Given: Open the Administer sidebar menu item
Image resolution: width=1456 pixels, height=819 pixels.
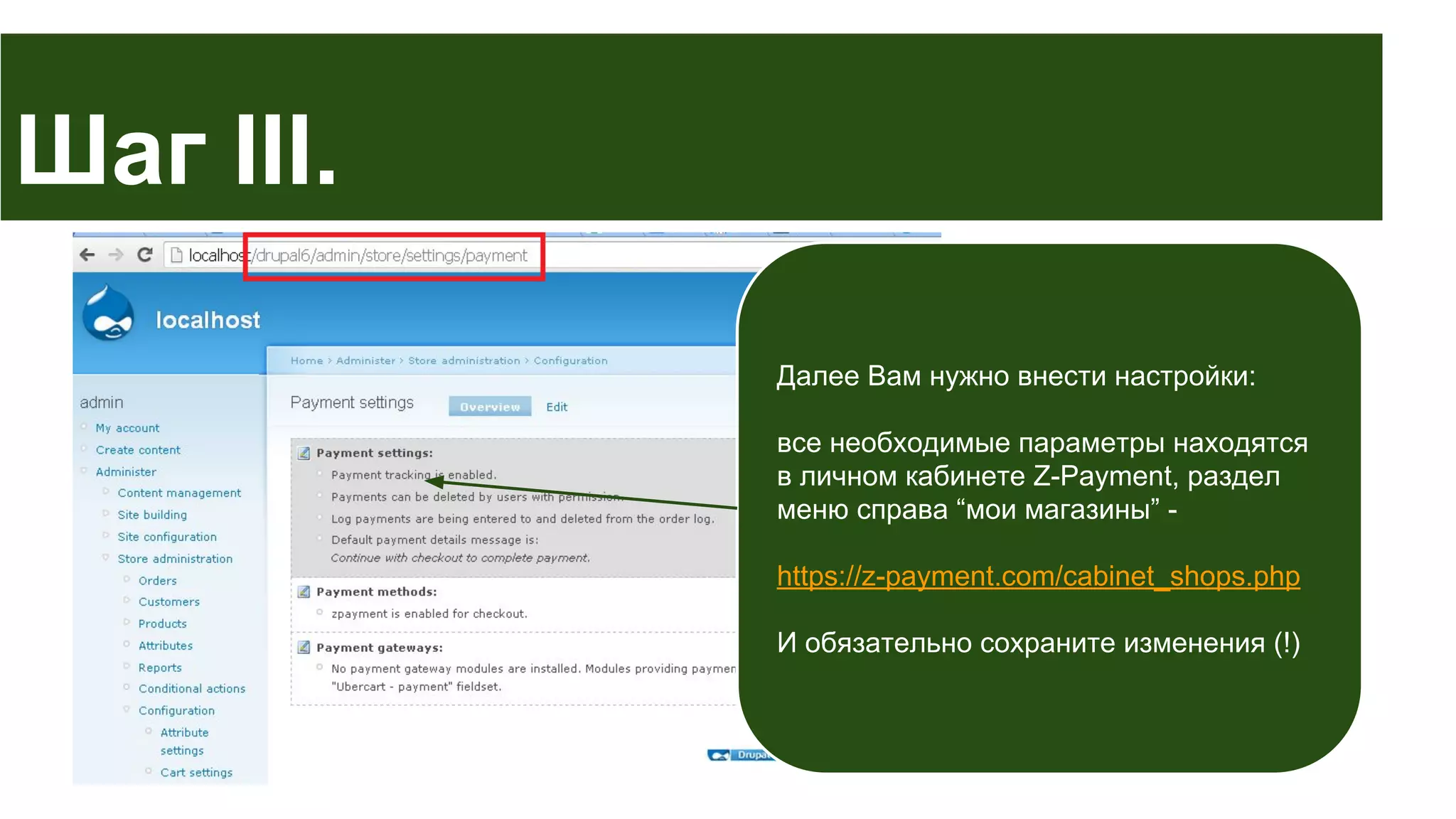Looking at the screenshot, I should (126, 472).
